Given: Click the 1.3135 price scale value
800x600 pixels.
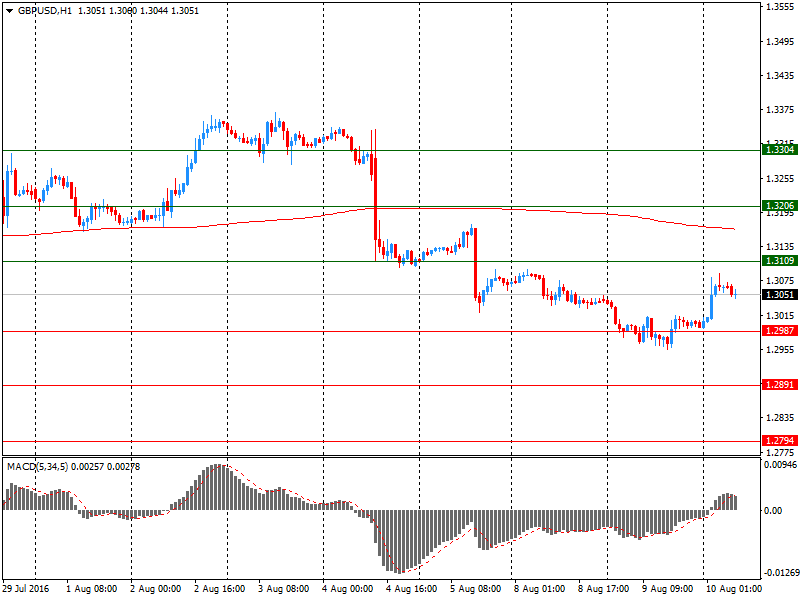Looking at the screenshot, I should click(780, 246).
